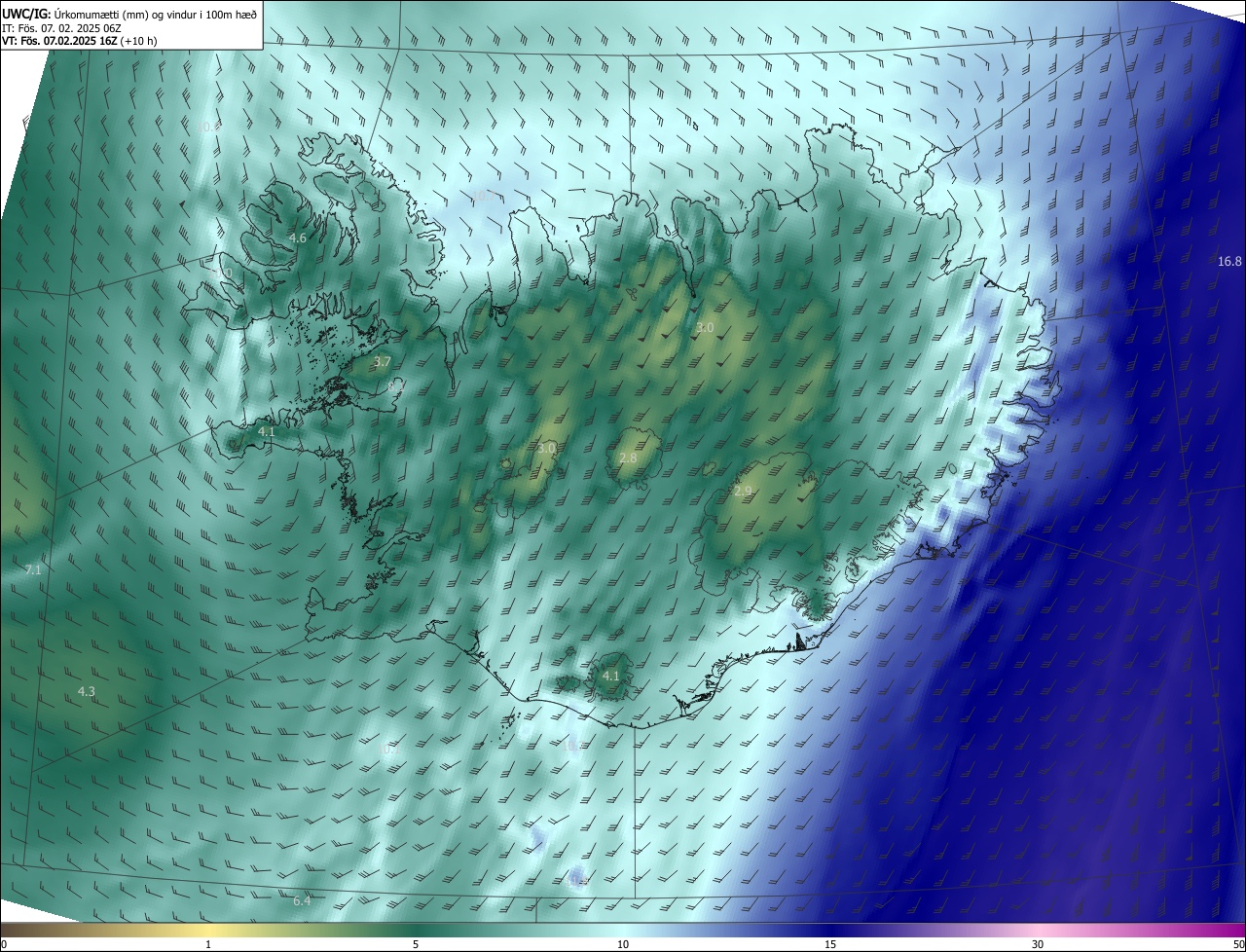The height and width of the screenshot is (952, 1246).
Task: Click the 30 tick label on color scale
Action: tap(1038, 944)
